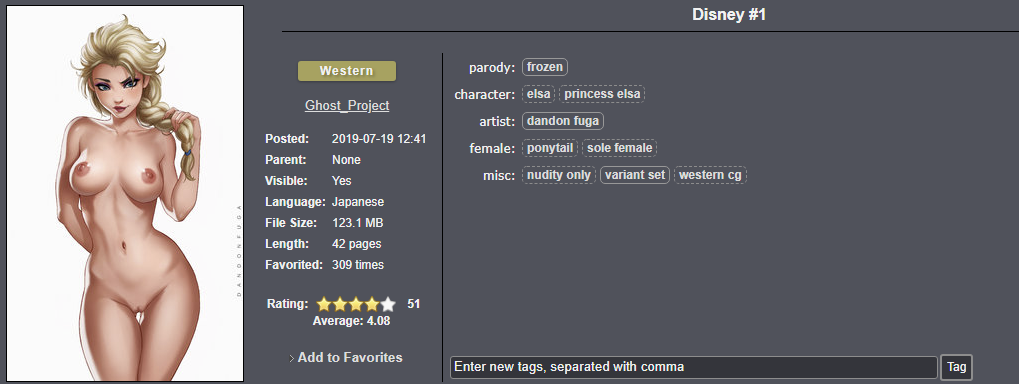Open the dandon fuga artist tag

coord(563,121)
